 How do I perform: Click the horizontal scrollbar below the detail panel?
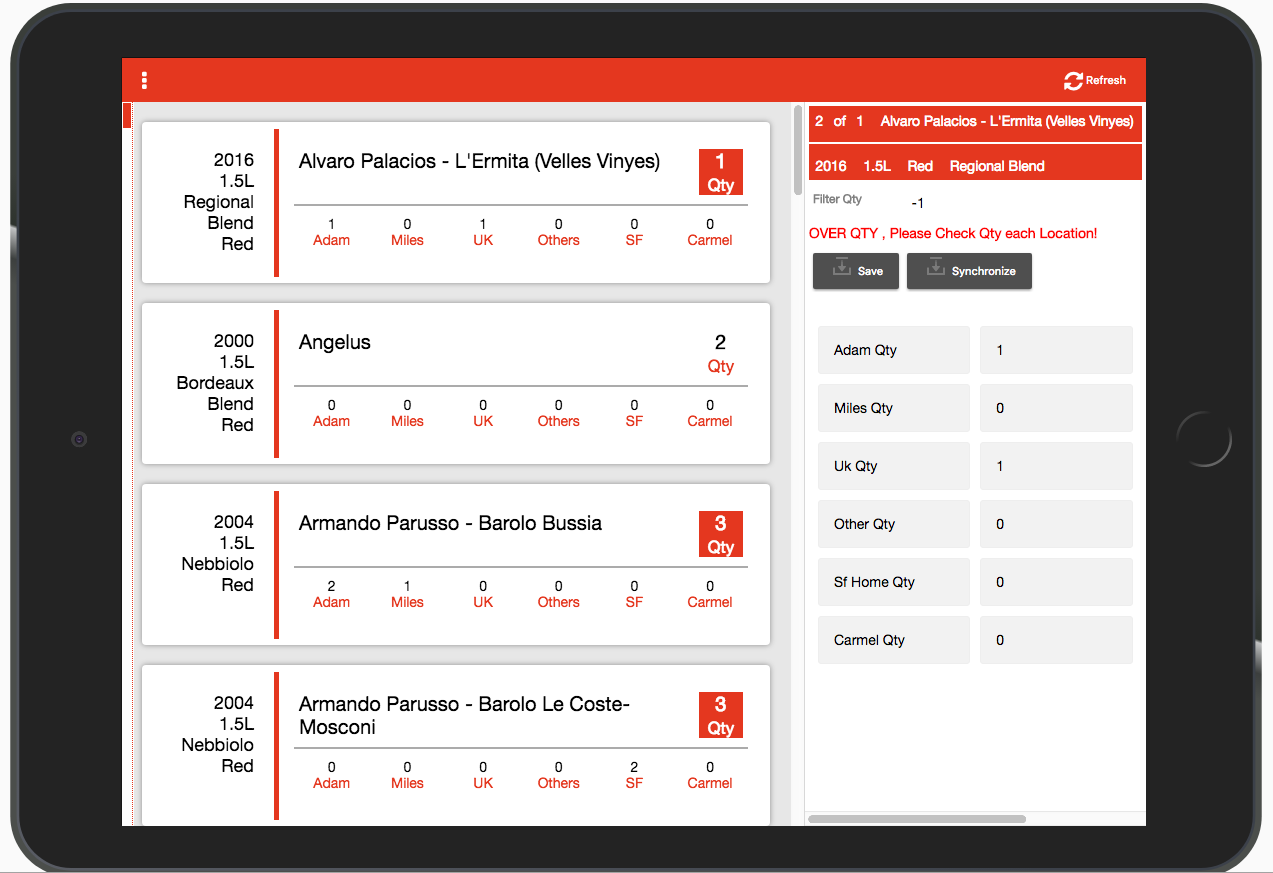(x=917, y=819)
